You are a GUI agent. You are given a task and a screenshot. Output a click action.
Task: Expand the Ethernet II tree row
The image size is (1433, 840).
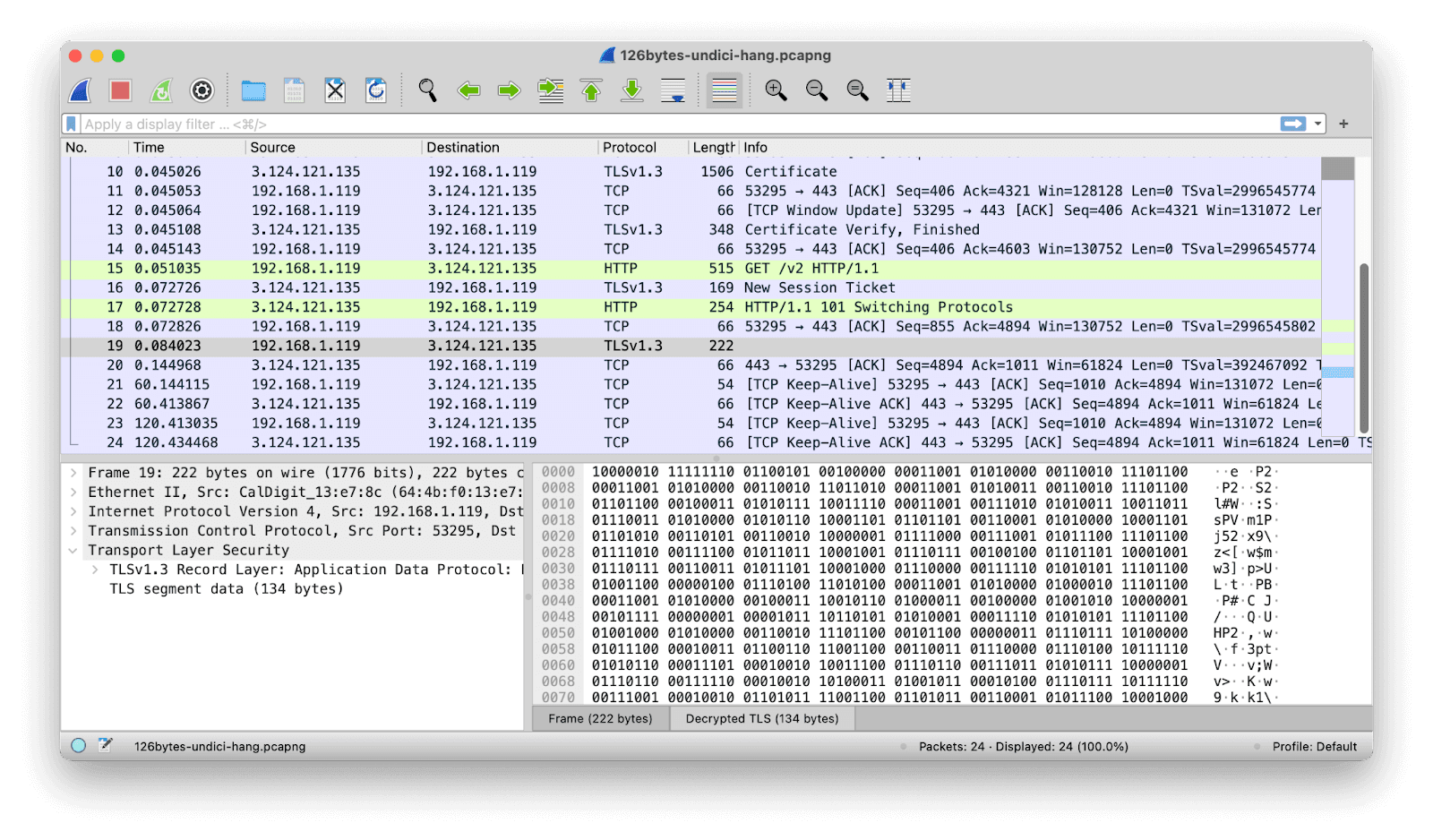click(73, 492)
